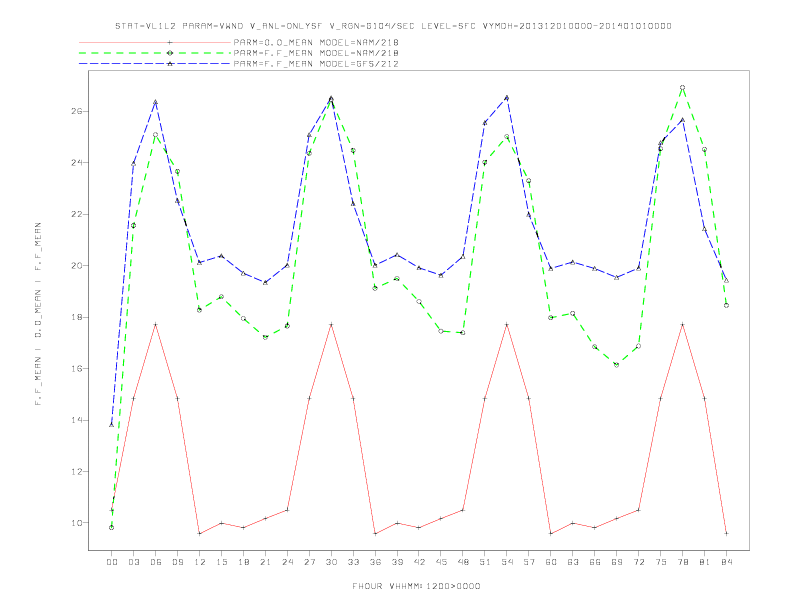Image resolution: width=792 pixels, height=612 pixels.
Task: Click x-axis tick label 78
Action: (x=682, y=562)
